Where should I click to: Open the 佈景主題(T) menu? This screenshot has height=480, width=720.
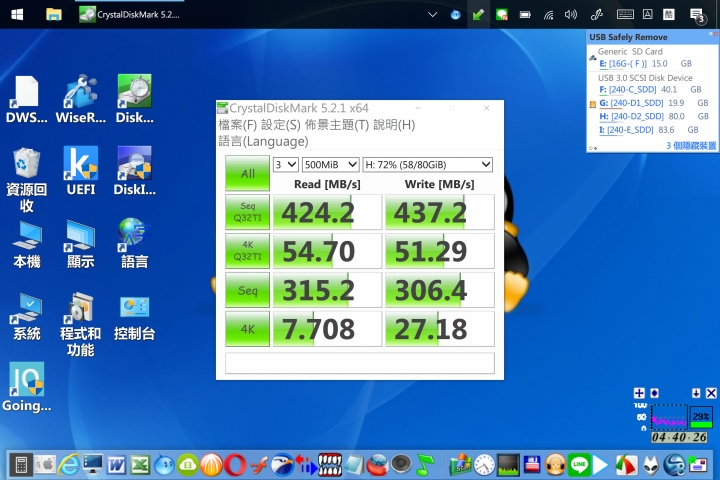(x=337, y=125)
